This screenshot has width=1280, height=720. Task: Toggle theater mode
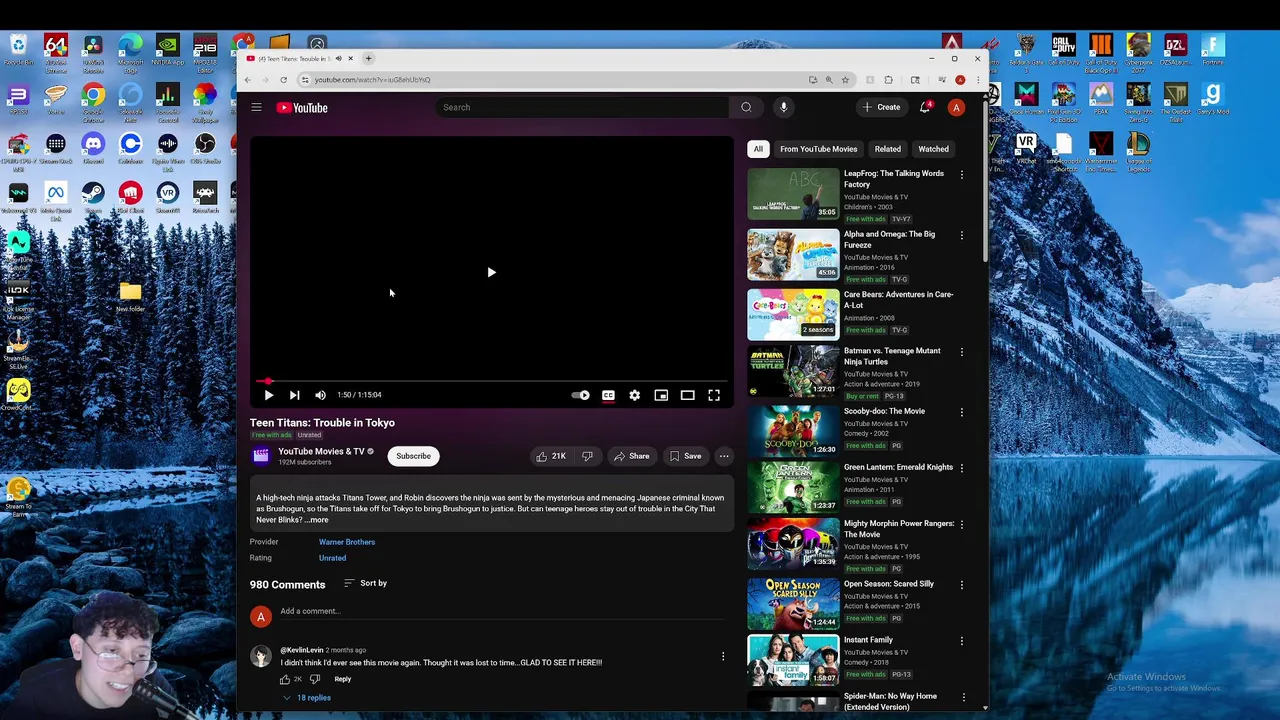point(687,395)
